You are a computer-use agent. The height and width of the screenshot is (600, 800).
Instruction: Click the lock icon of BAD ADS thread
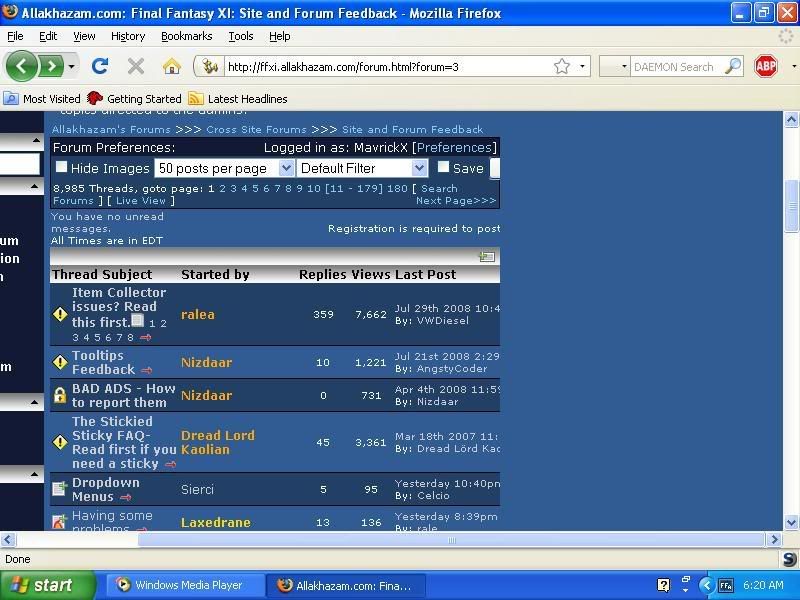coord(60,395)
